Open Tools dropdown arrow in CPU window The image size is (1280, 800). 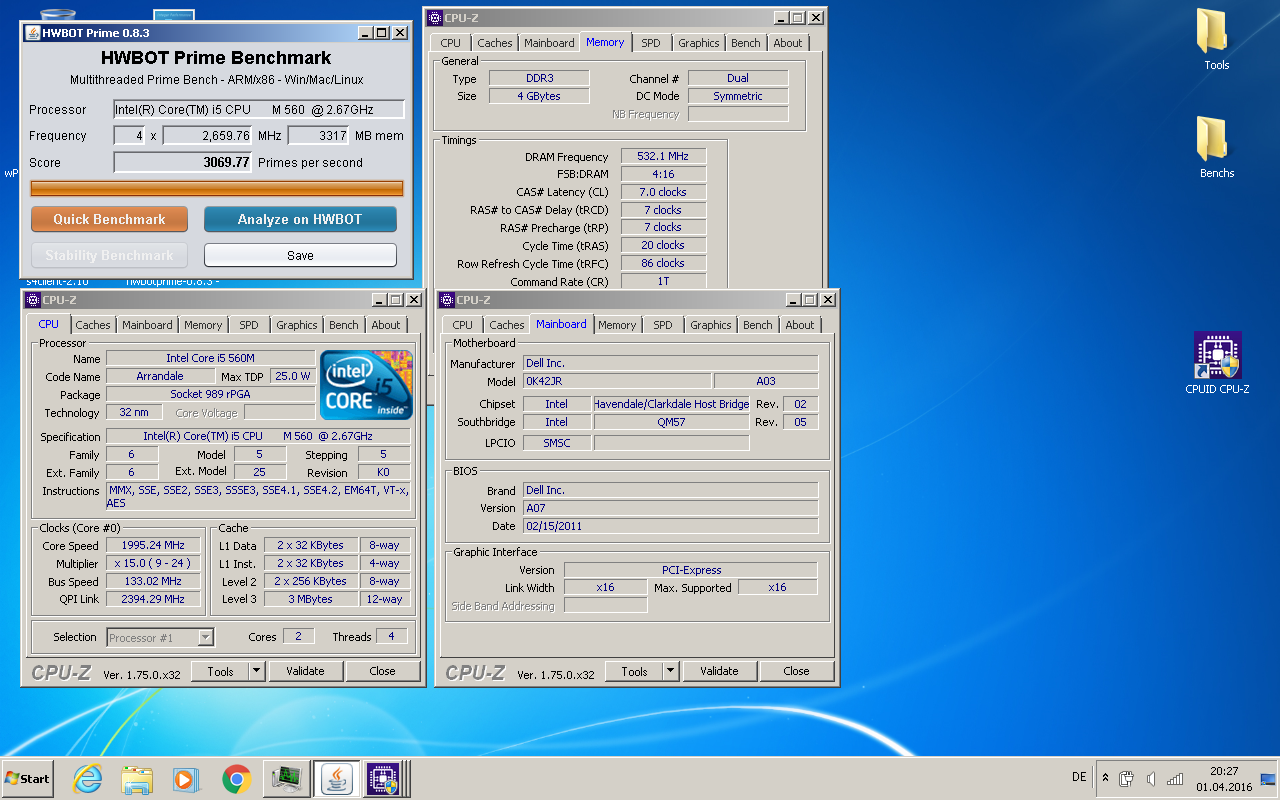(x=257, y=672)
